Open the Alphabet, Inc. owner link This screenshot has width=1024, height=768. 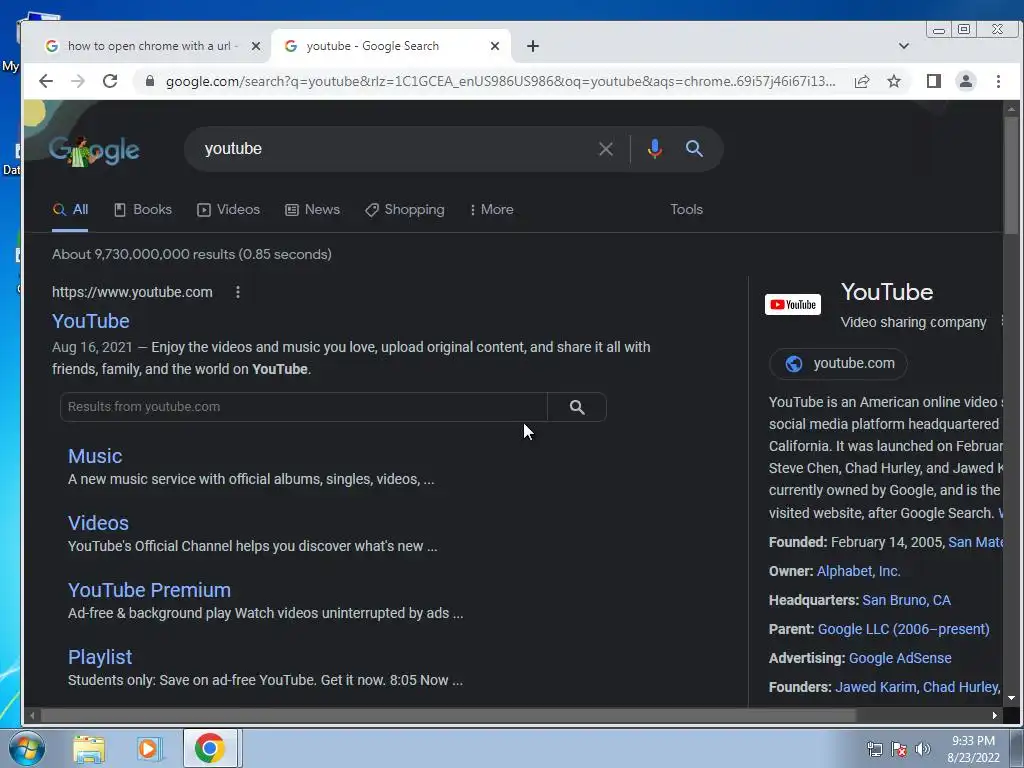tap(858, 571)
